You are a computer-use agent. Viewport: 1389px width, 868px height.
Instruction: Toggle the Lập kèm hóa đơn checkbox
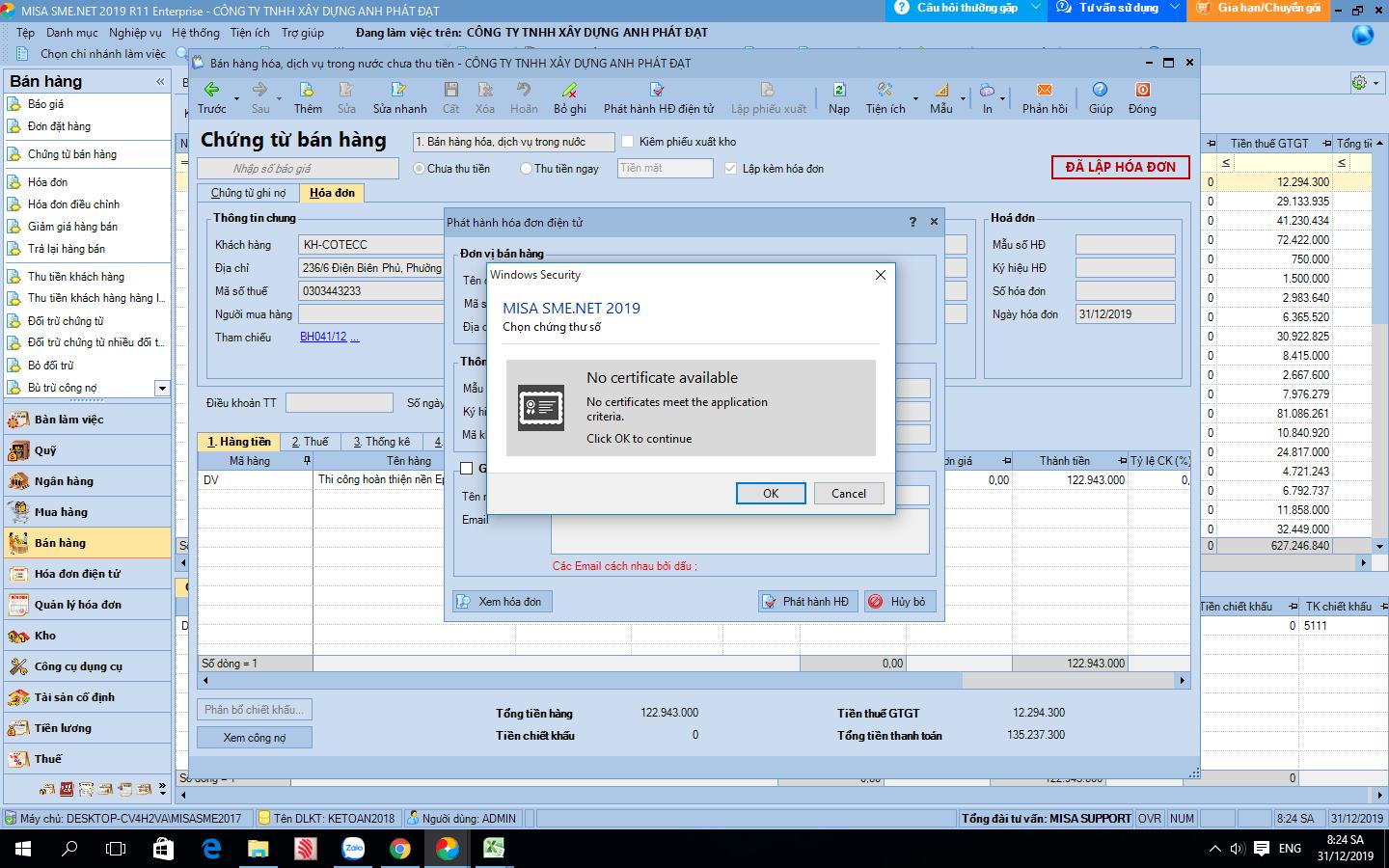coord(730,169)
